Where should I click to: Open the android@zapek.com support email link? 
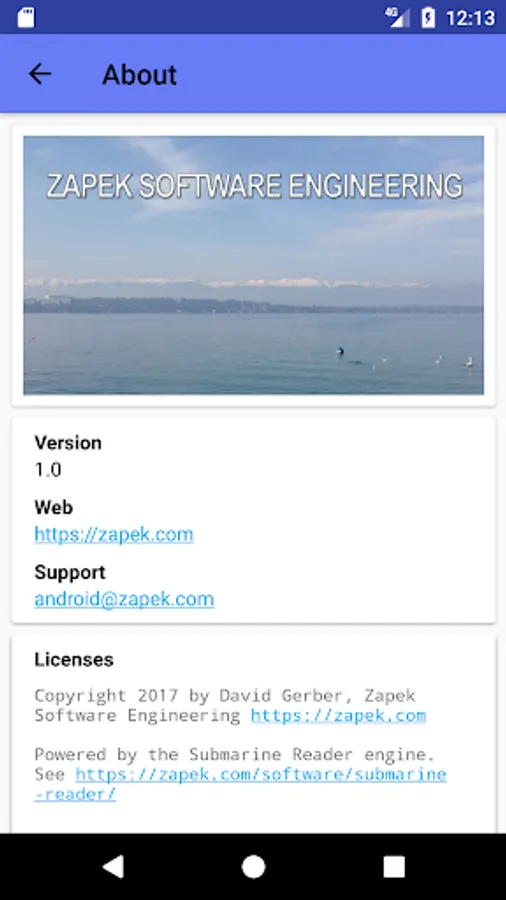[x=124, y=599]
